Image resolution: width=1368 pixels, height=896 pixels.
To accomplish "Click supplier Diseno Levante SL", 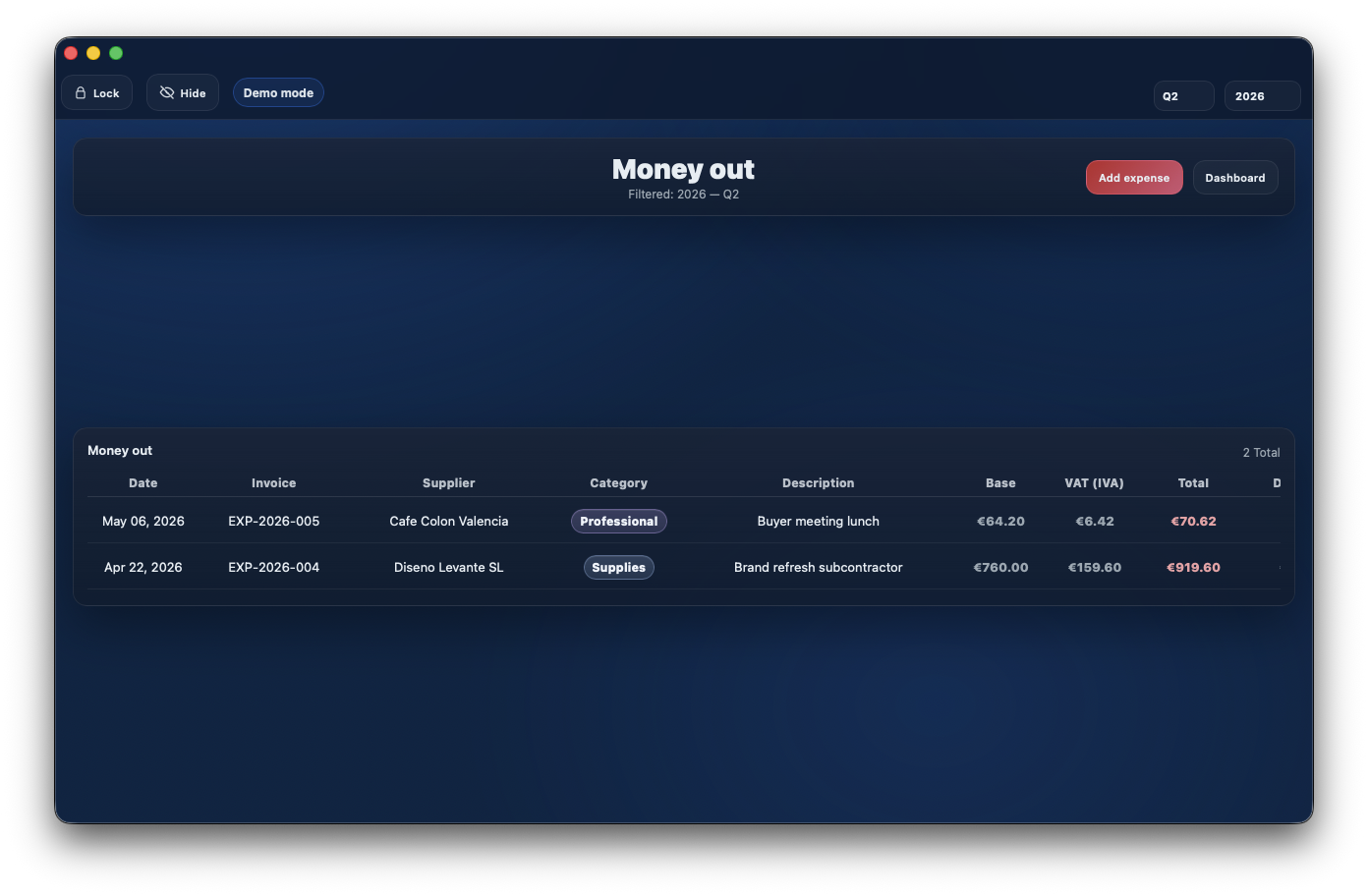I will pyautogui.click(x=449, y=568).
